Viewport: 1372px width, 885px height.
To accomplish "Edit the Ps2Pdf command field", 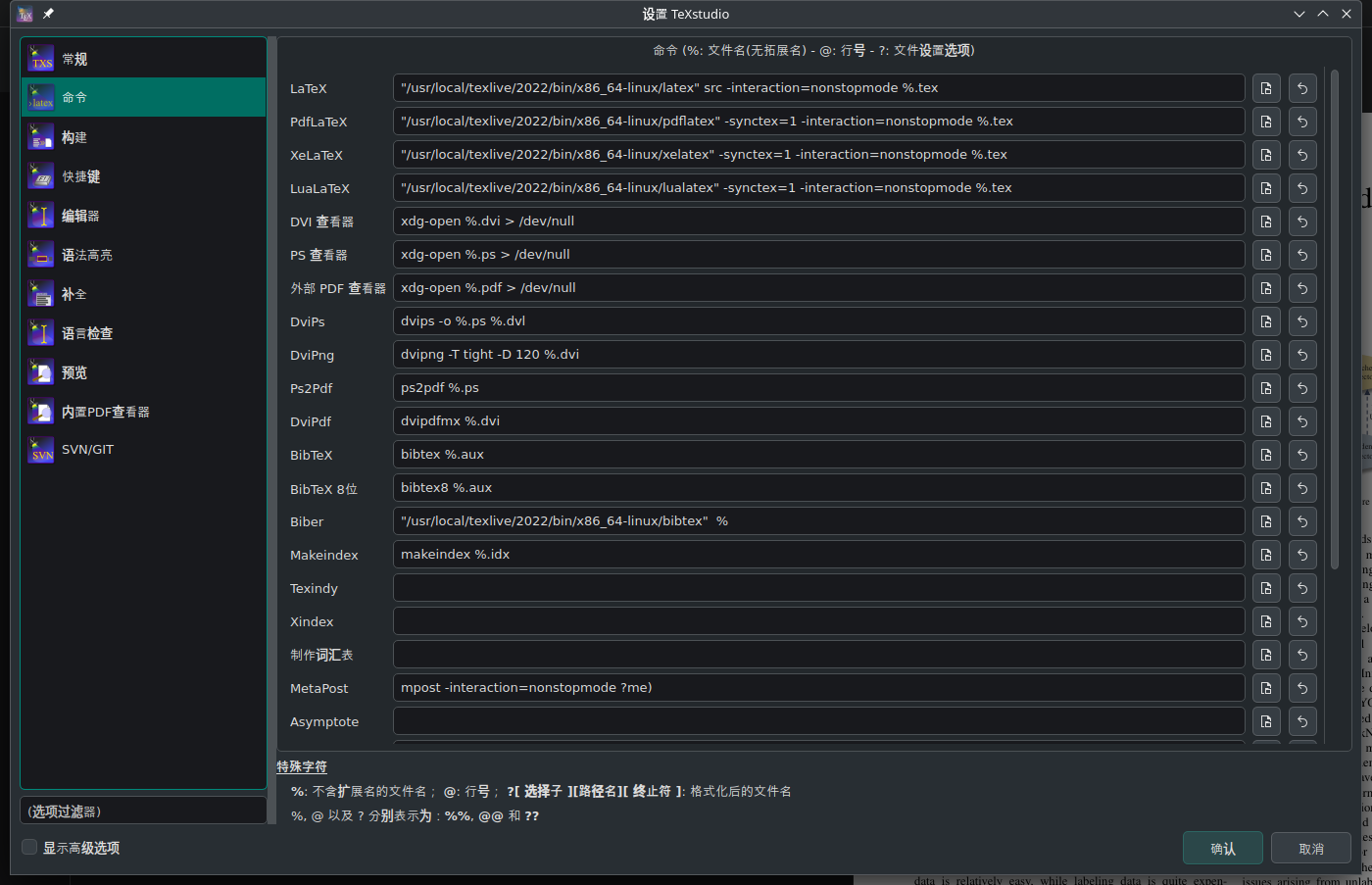I will point(818,388).
